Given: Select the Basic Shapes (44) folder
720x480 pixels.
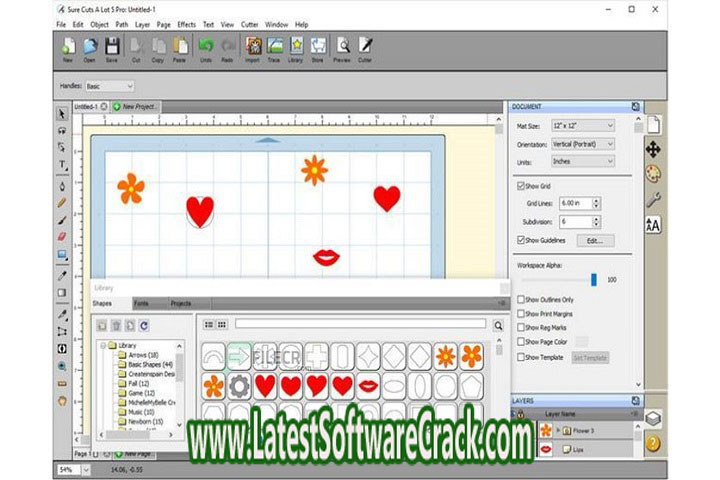Looking at the screenshot, I should pos(146,364).
